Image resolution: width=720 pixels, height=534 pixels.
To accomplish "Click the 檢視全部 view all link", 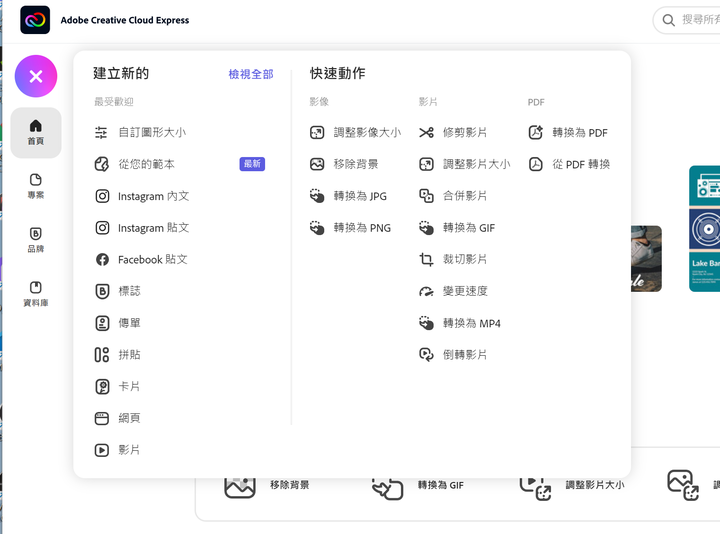I will 251,74.
